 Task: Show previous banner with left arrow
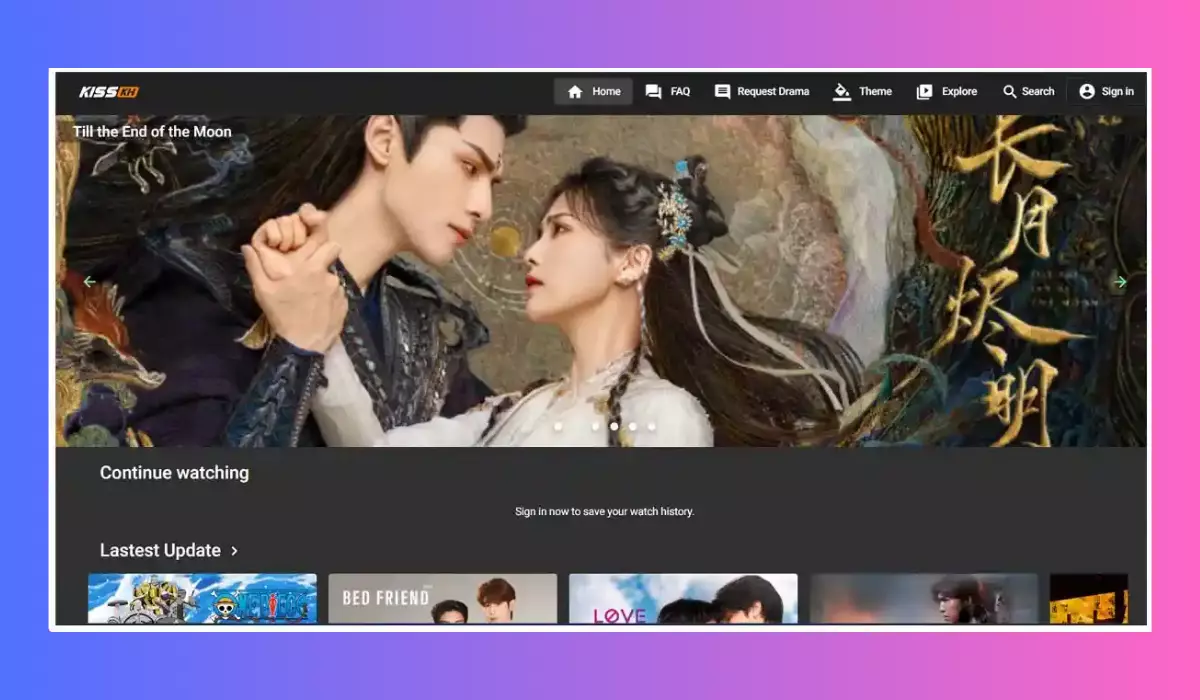(90, 282)
